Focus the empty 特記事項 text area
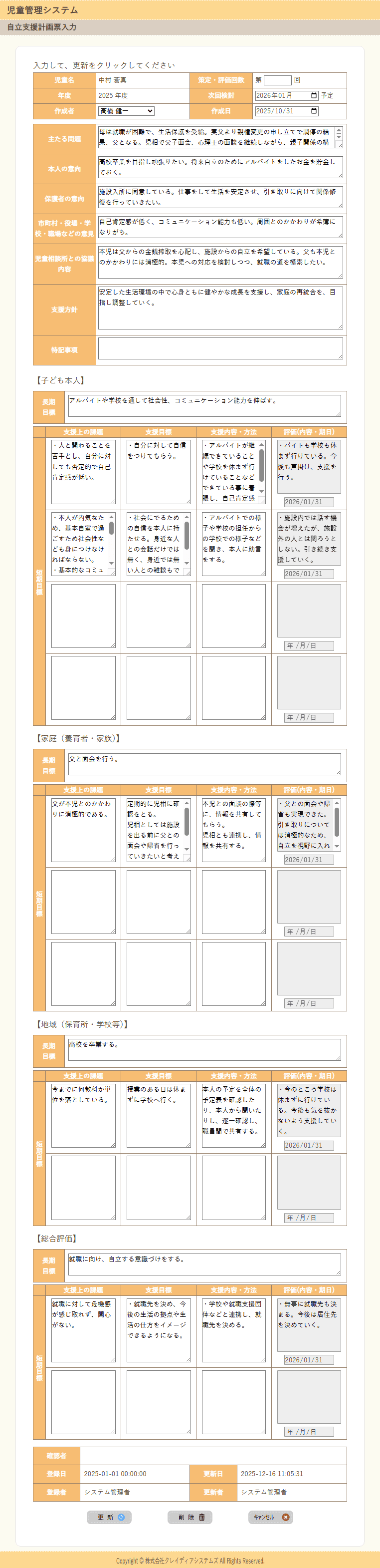380x1568 pixels. point(220,349)
